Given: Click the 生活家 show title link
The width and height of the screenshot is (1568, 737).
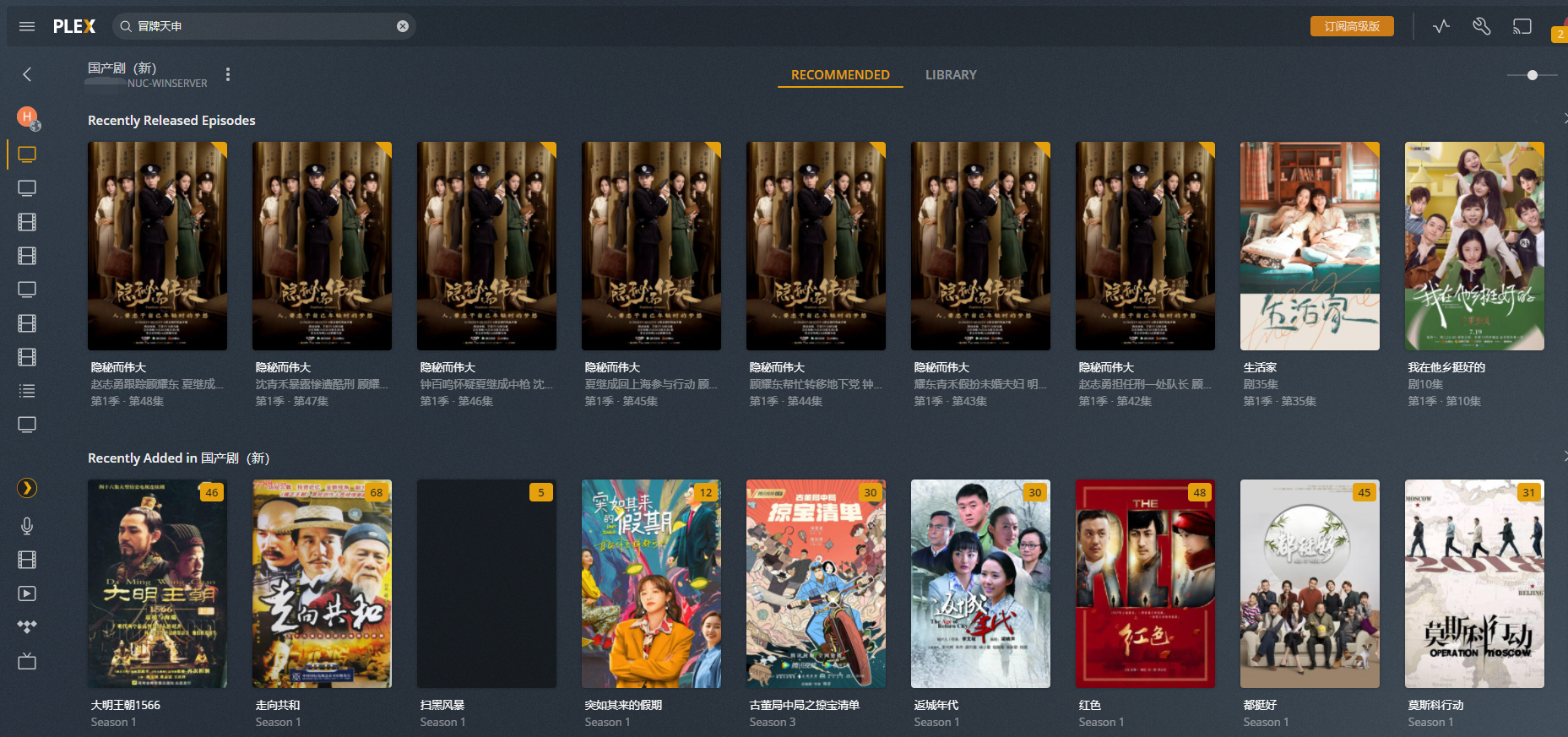Looking at the screenshot, I should click(1260, 367).
